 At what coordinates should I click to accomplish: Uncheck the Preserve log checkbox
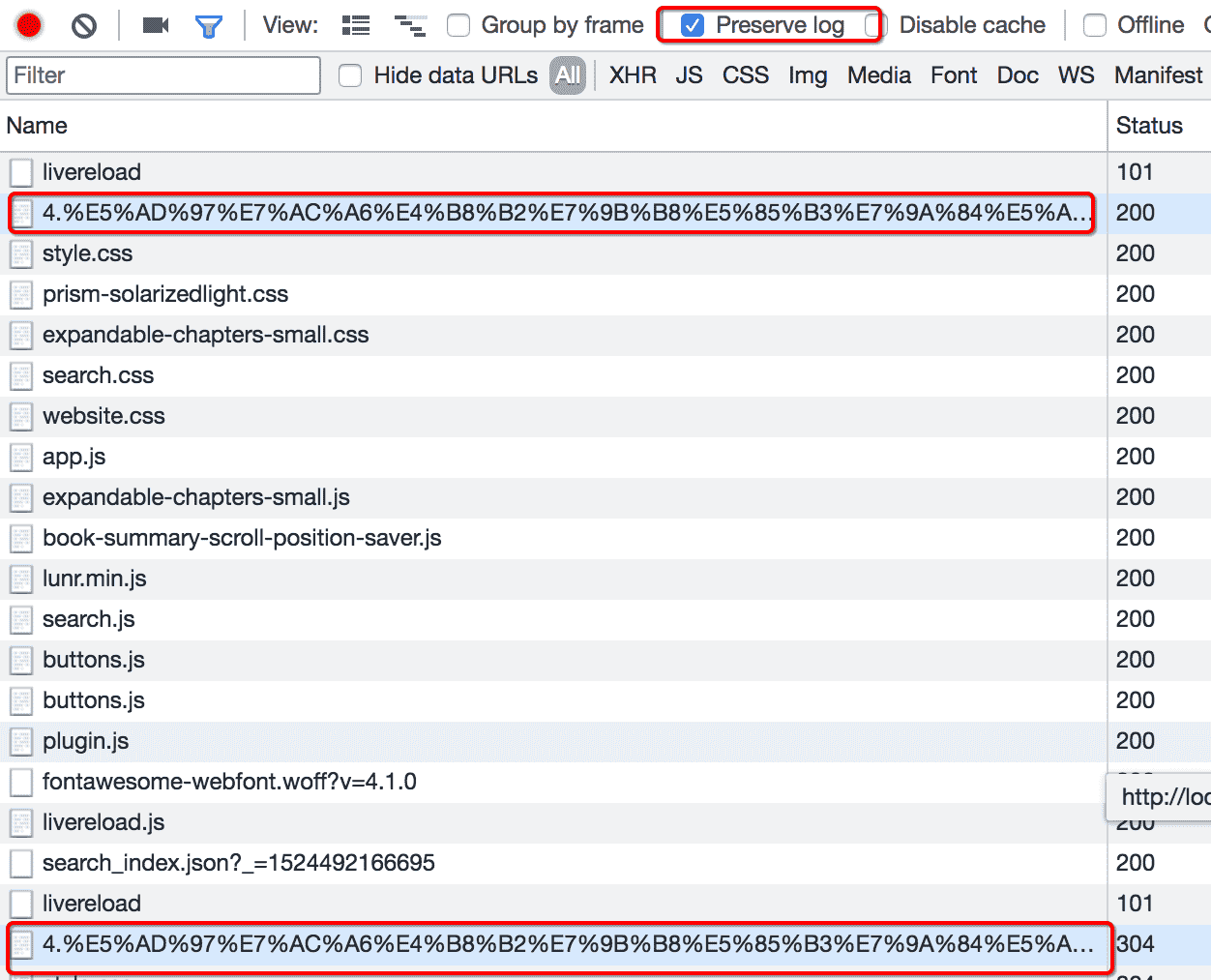click(693, 25)
